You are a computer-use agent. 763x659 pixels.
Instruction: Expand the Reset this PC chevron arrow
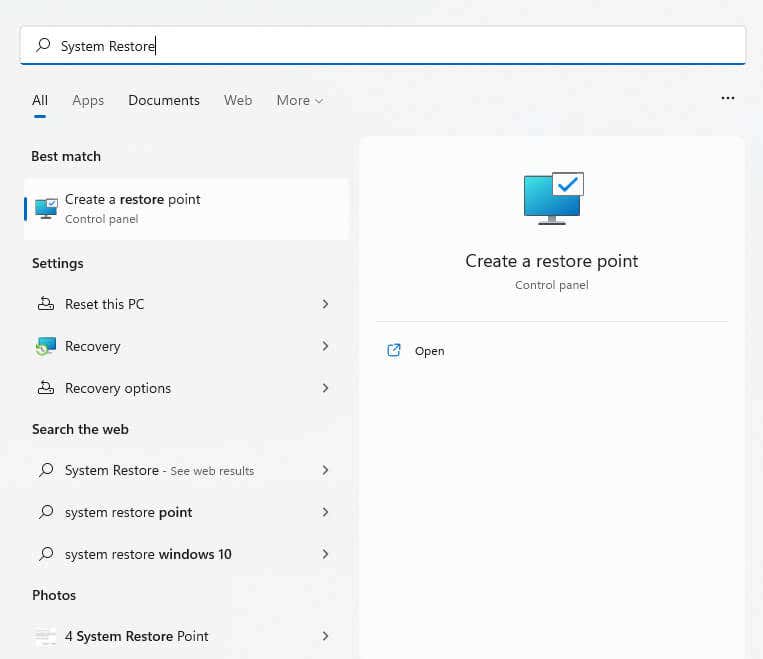click(326, 304)
